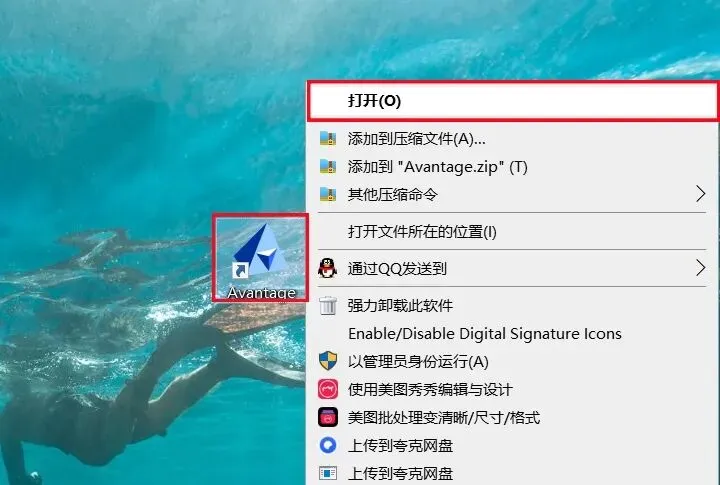Click the red 美图秀秀 icon
This screenshot has height=485, width=720.
pos(328,389)
